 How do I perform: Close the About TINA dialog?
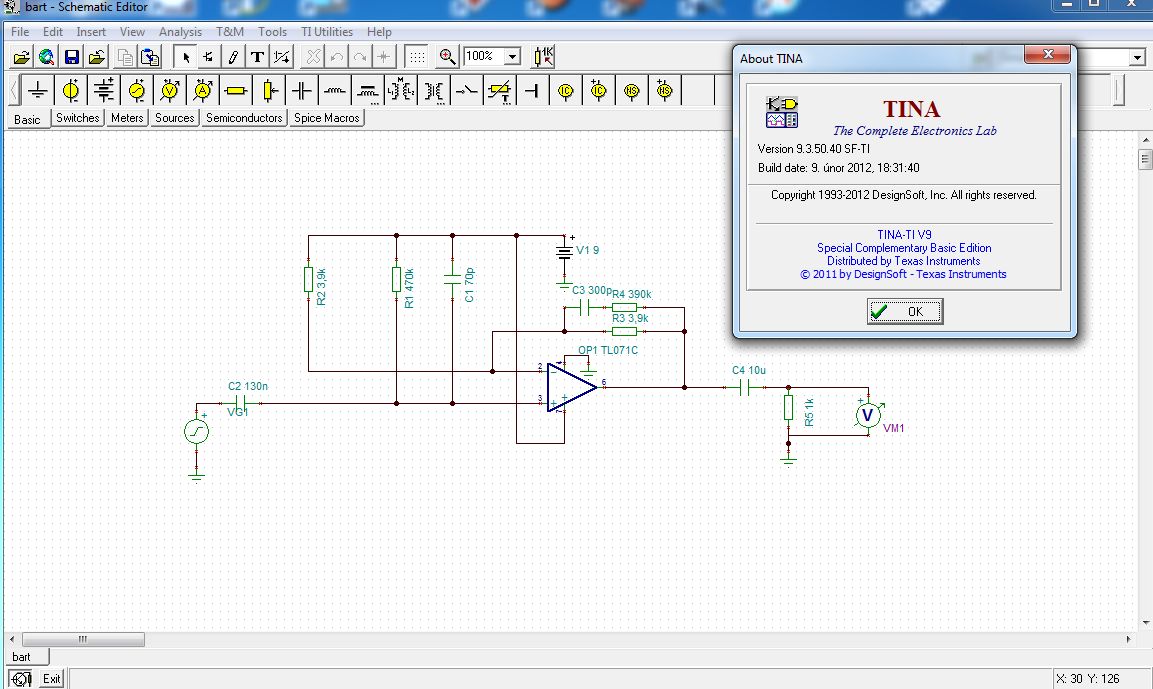[1048, 54]
